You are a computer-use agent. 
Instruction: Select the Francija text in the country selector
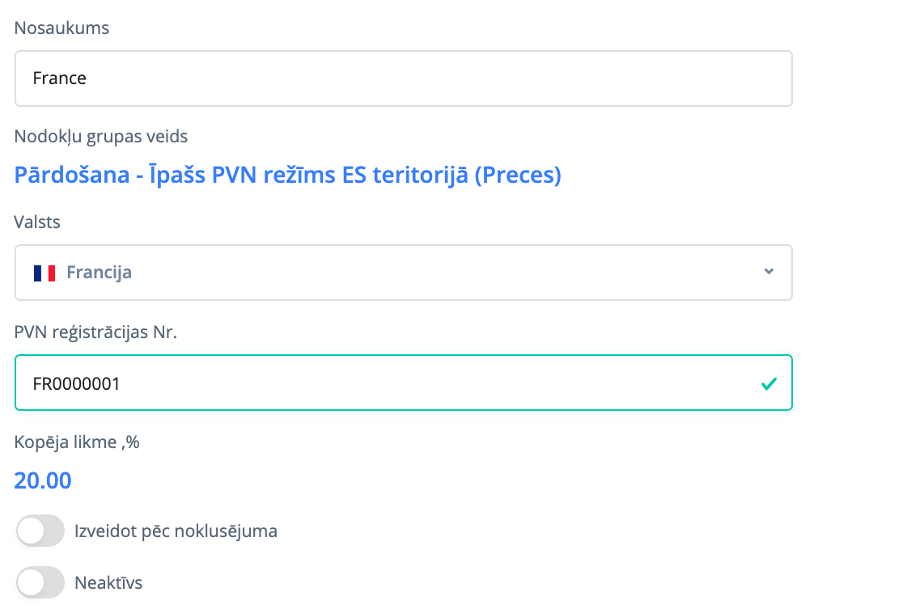coord(99,272)
